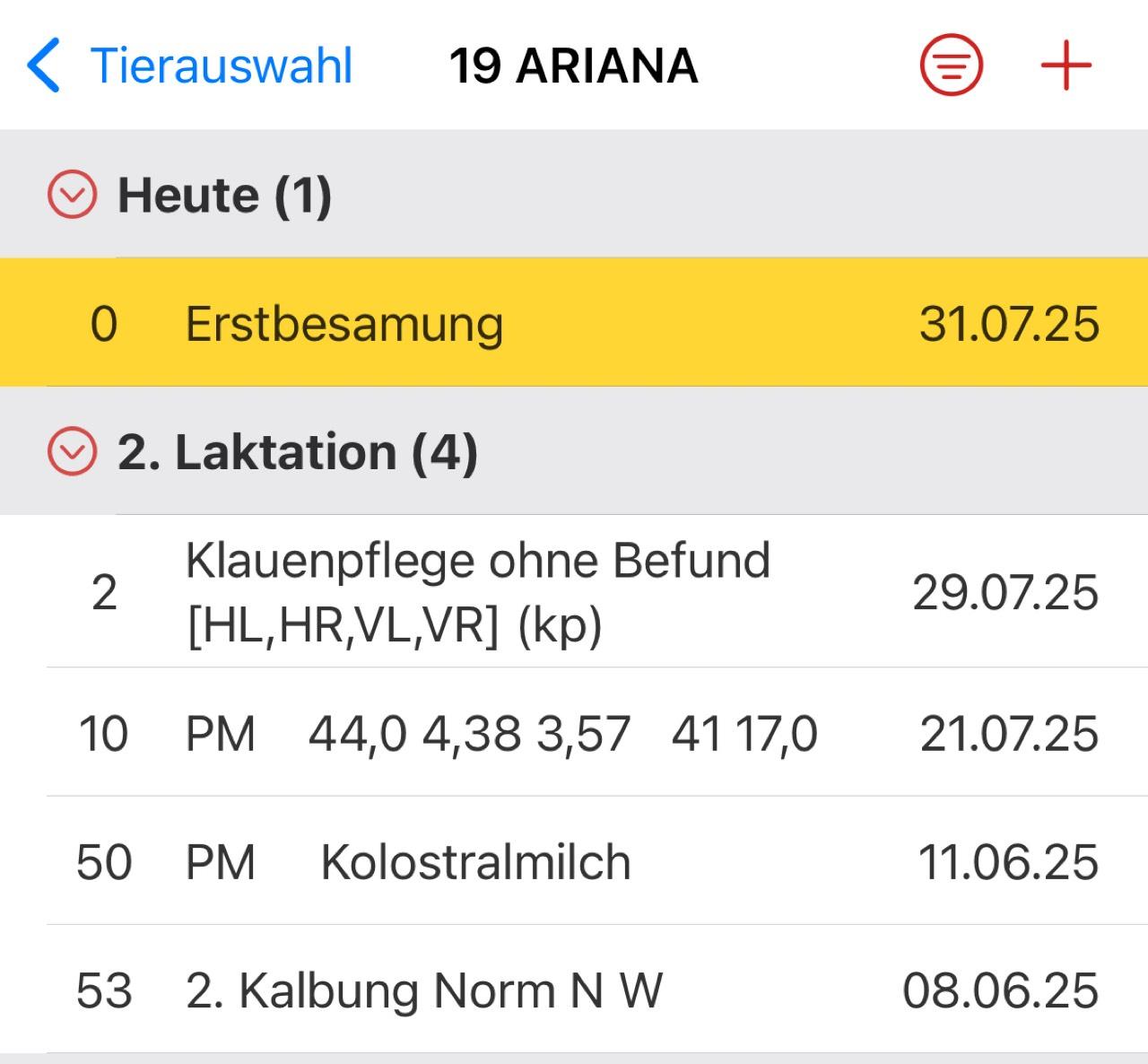Tap the 19 ARIANA title

click(x=573, y=65)
